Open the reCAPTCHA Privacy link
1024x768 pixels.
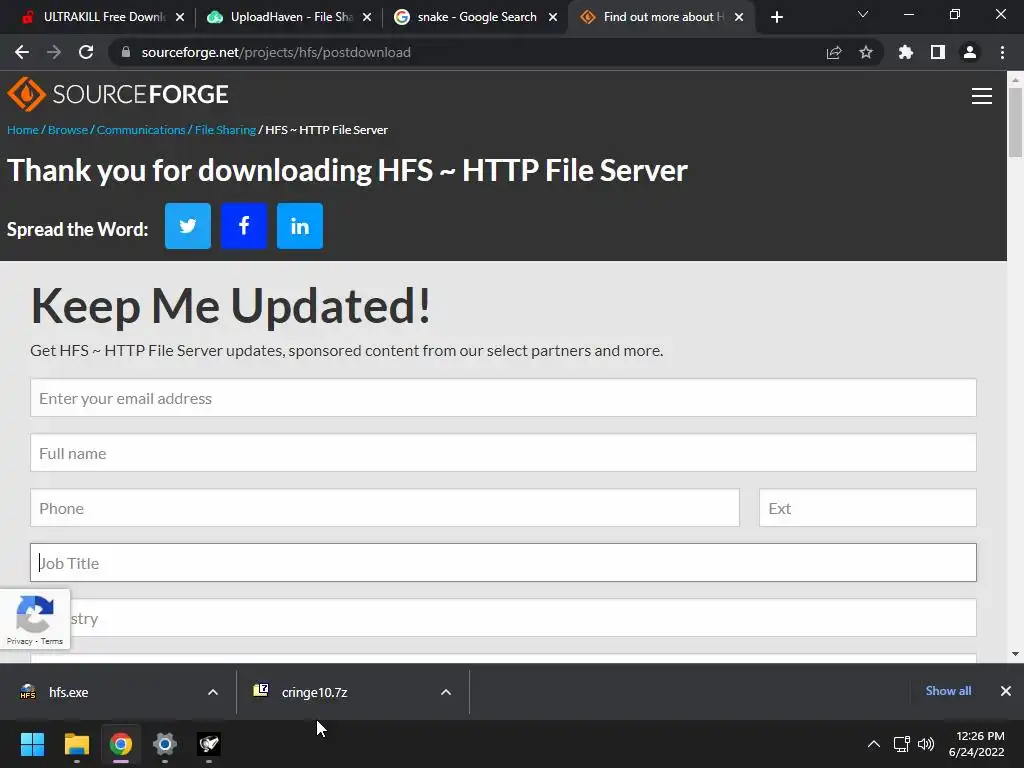[20, 641]
